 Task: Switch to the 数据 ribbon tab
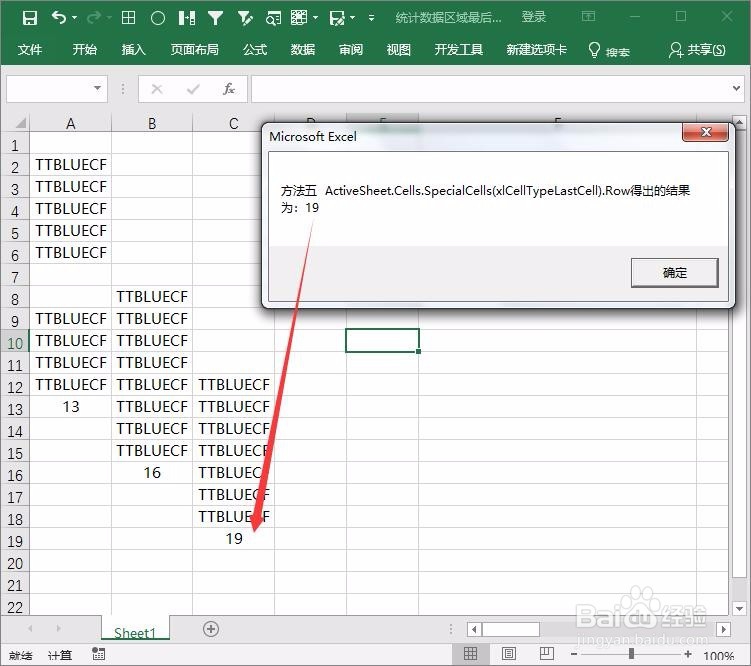click(x=303, y=49)
